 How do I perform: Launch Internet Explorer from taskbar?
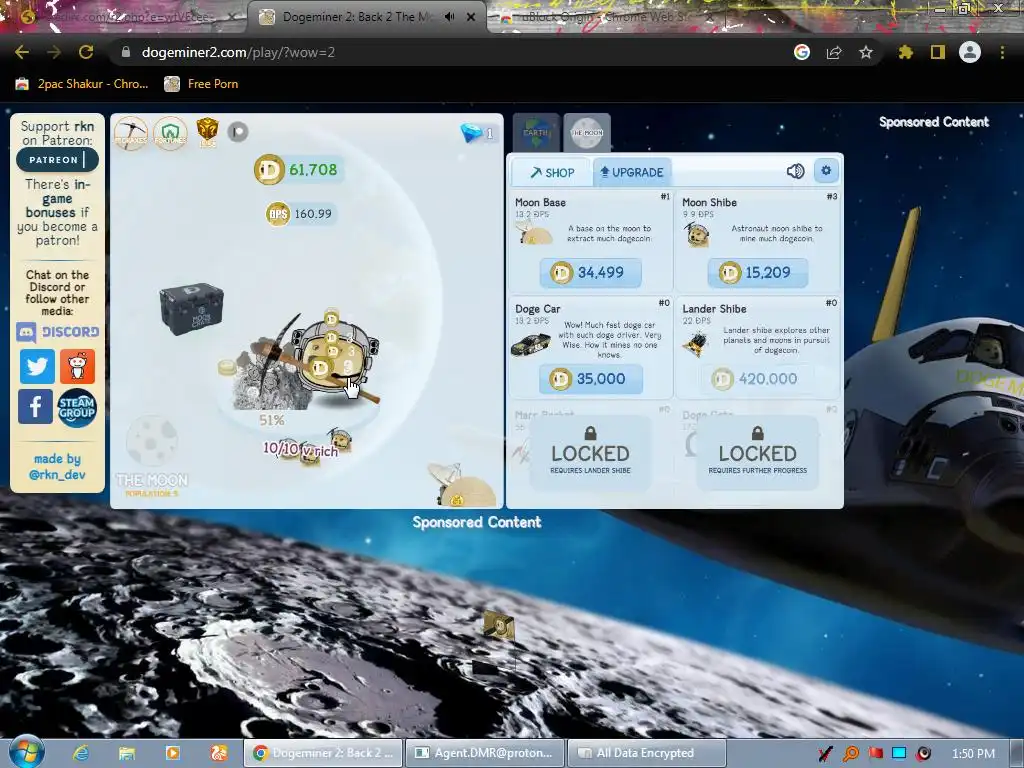click(81, 753)
